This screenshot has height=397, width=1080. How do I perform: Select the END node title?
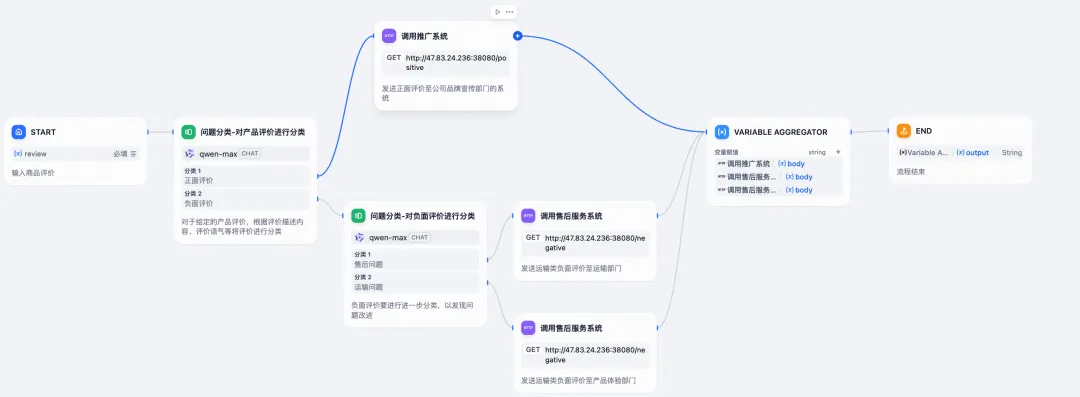(x=924, y=131)
